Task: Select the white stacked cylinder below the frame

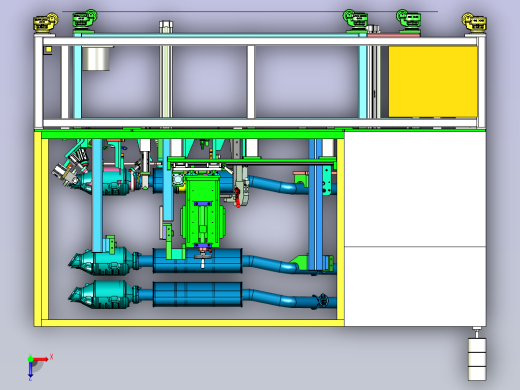Action: 477,359
